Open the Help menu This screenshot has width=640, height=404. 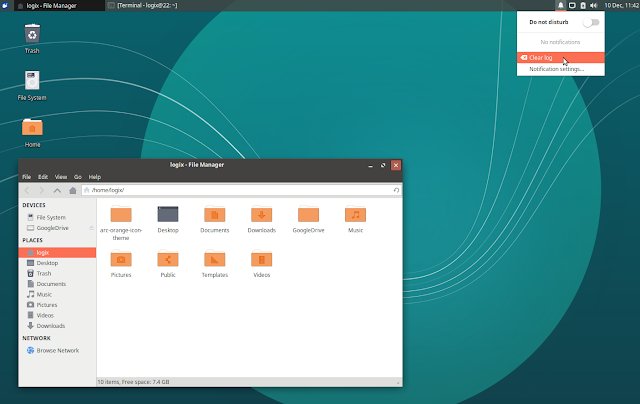[x=95, y=177]
